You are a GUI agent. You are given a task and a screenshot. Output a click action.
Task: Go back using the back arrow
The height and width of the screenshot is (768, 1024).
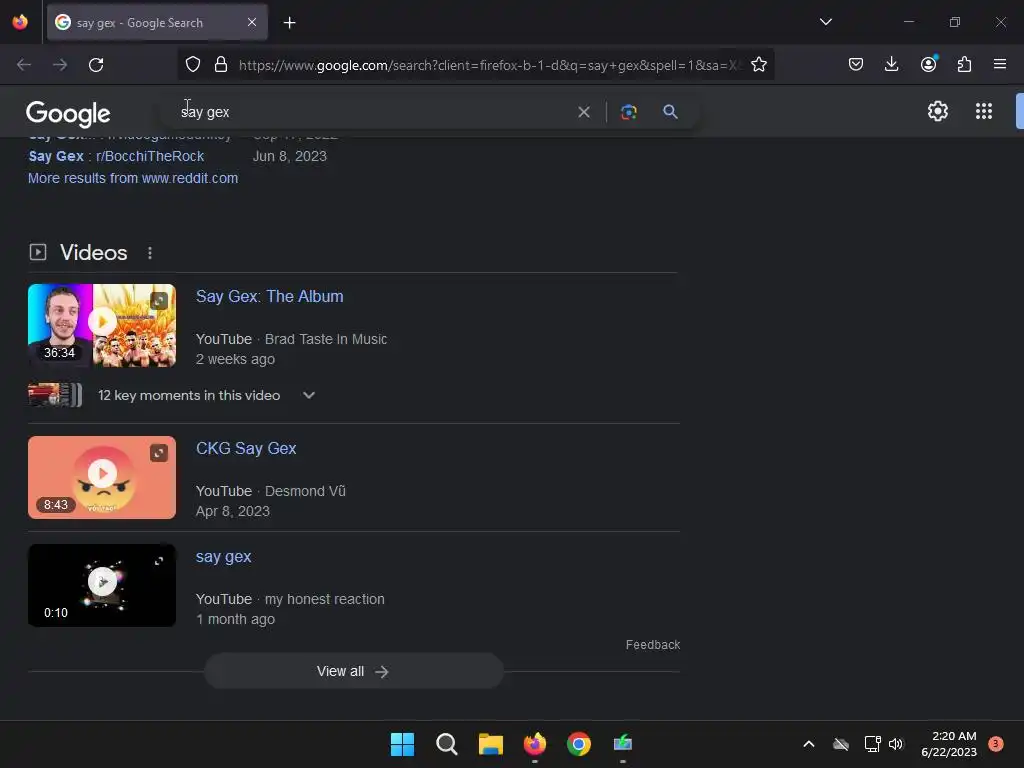tap(24, 65)
